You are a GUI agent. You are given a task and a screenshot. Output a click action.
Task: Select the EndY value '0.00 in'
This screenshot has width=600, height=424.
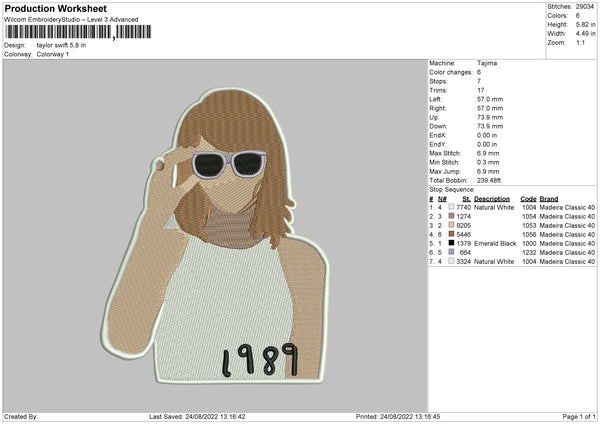(x=487, y=144)
